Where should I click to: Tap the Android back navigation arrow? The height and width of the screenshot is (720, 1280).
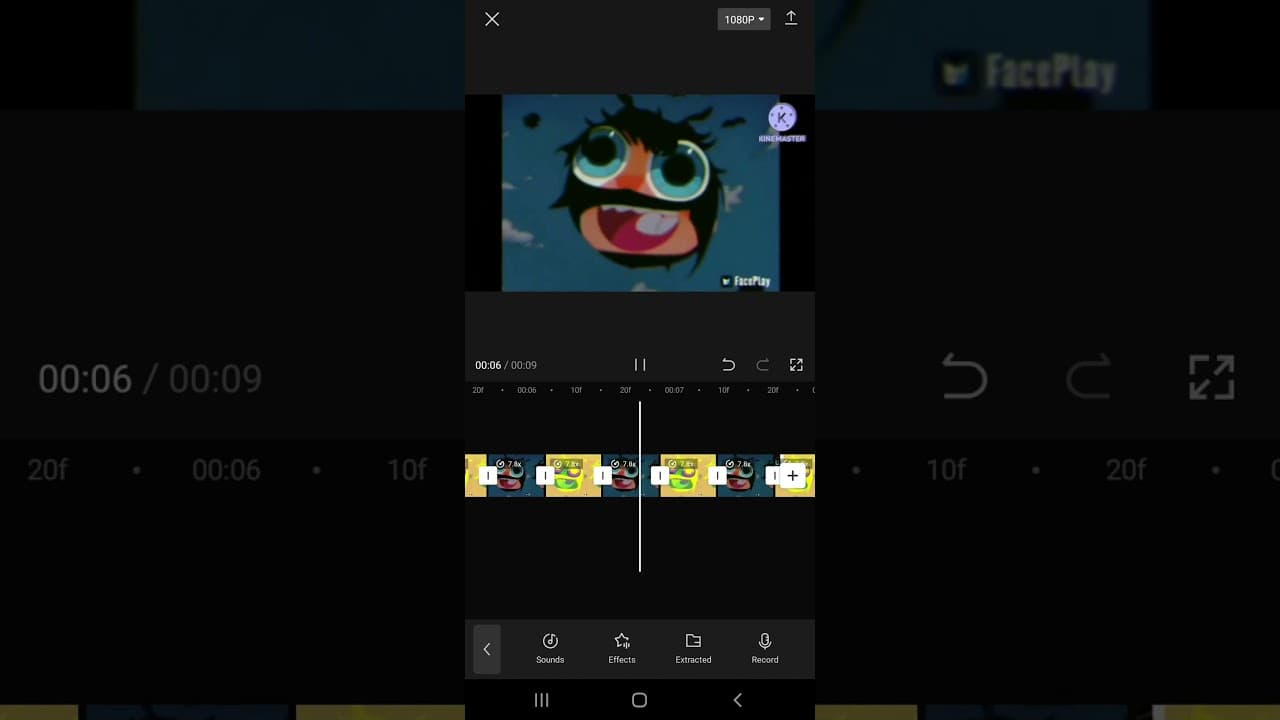pyautogui.click(x=738, y=700)
